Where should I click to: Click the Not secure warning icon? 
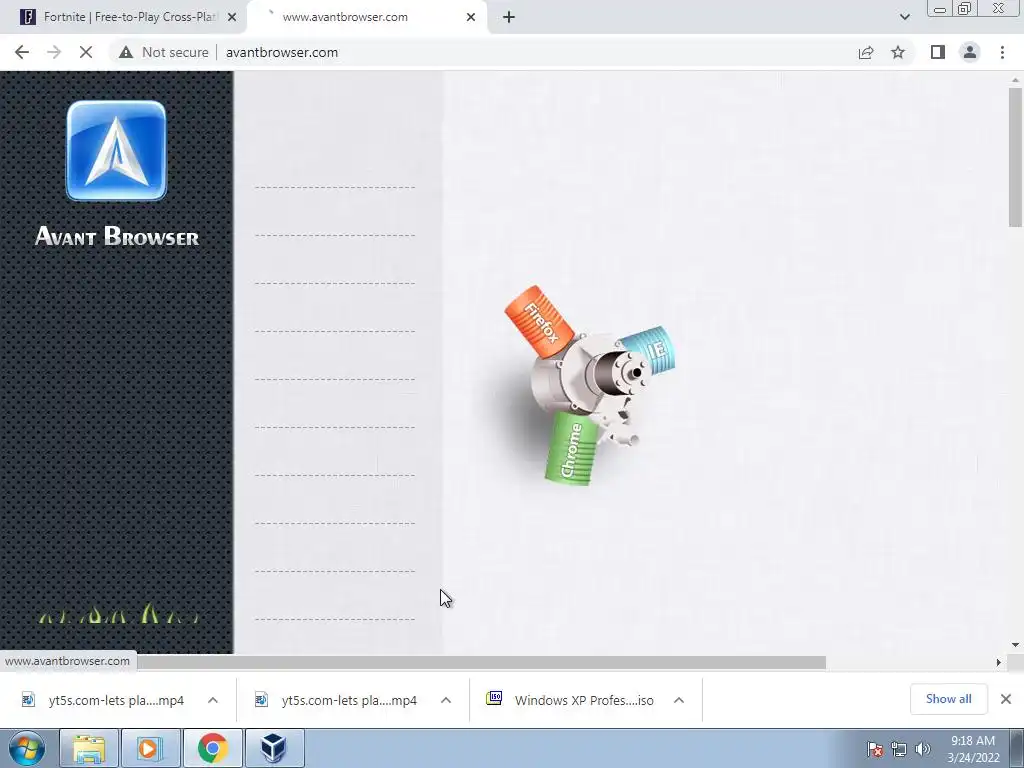point(126,52)
